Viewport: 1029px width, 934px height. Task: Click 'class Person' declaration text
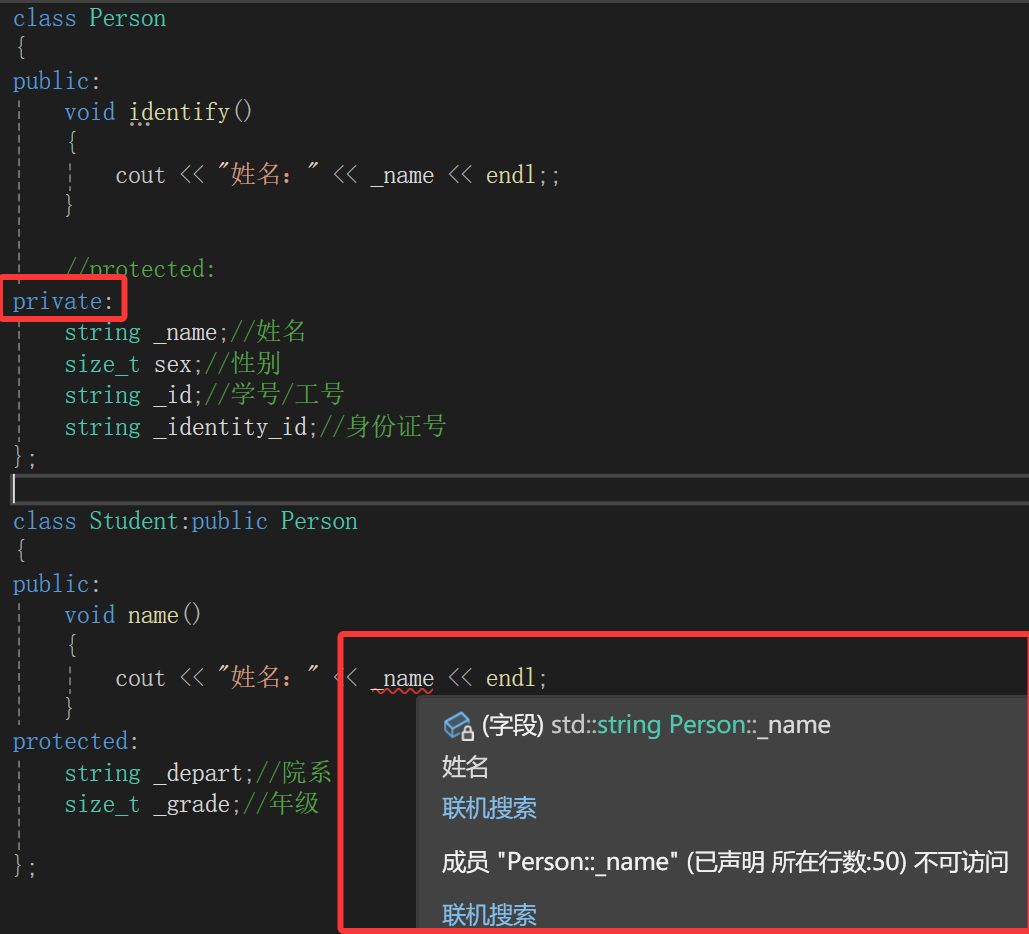(89, 18)
